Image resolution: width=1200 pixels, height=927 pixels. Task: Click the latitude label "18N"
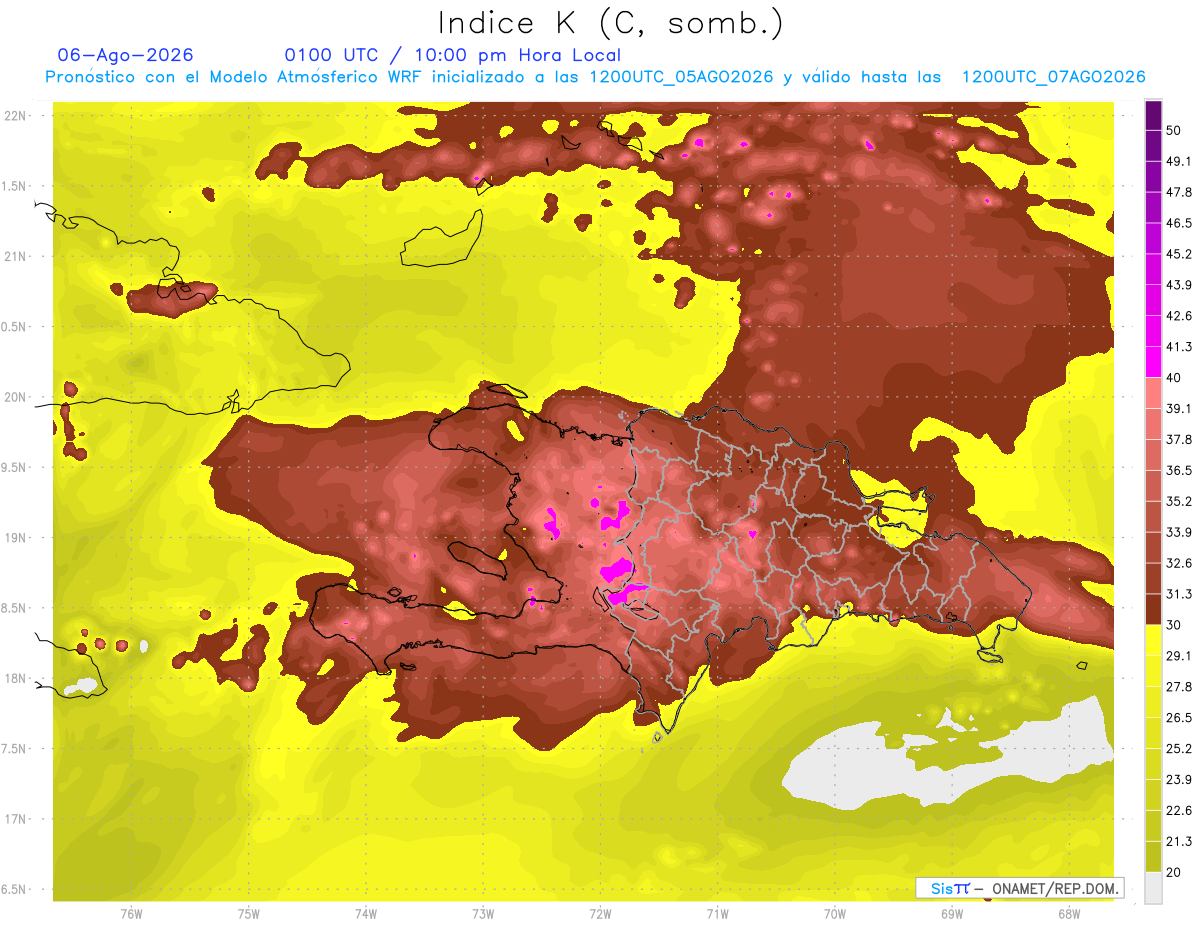pos(17,679)
